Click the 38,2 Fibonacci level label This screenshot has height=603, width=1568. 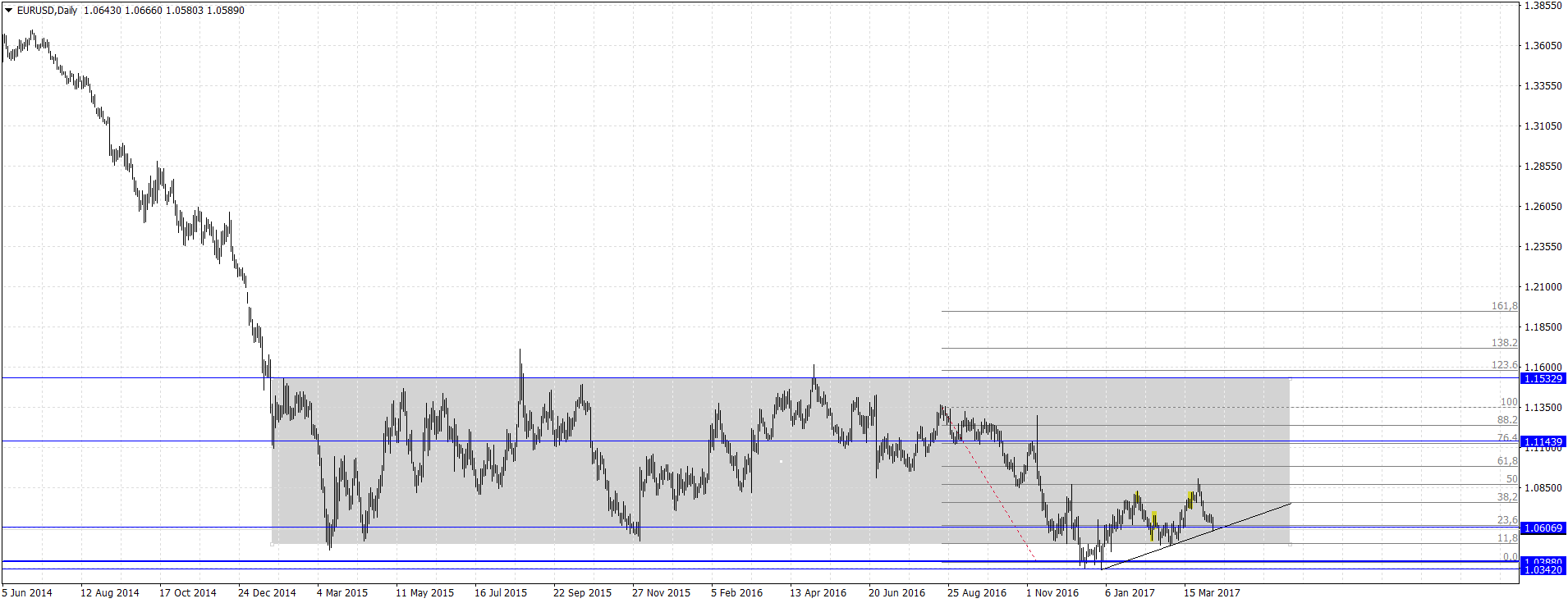click(x=1507, y=497)
